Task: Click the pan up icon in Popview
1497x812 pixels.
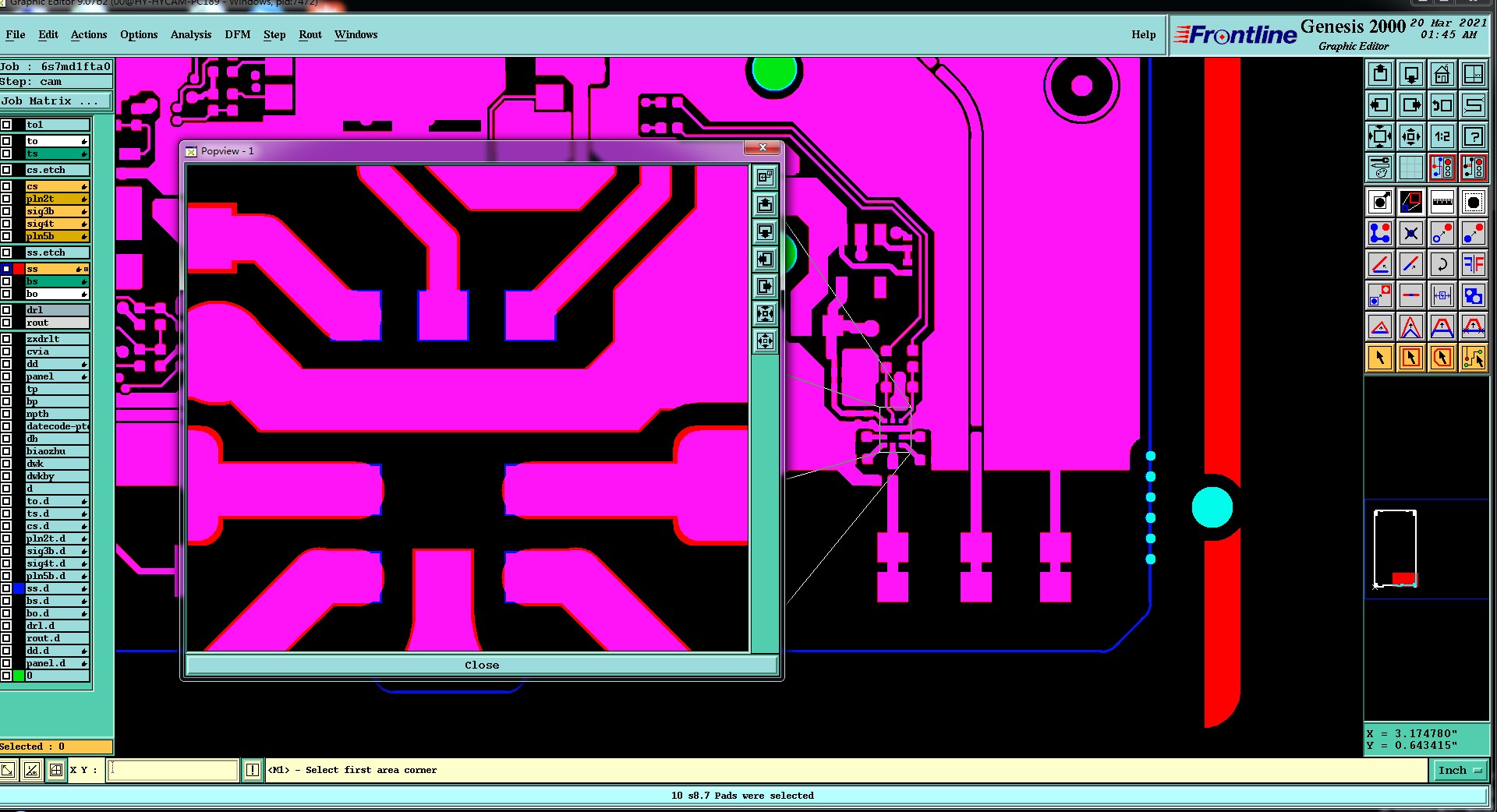Action: (x=765, y=204)
